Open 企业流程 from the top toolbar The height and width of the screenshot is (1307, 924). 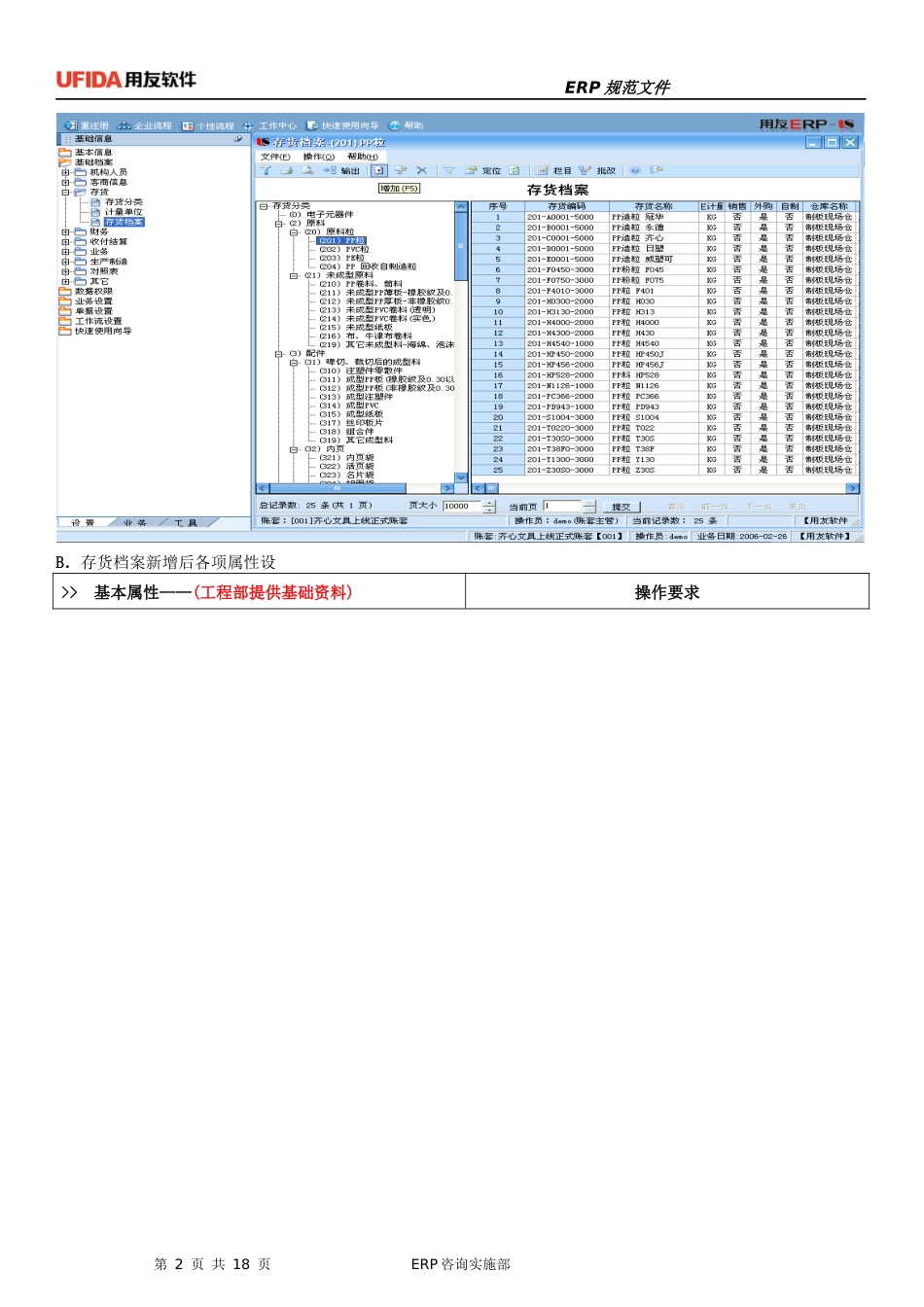point(144,125)
